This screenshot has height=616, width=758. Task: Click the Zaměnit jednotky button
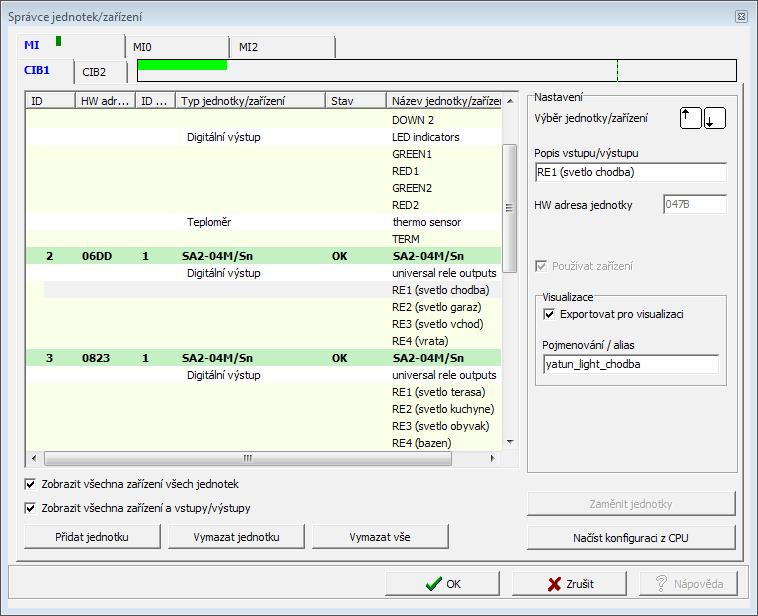point(631,504)
